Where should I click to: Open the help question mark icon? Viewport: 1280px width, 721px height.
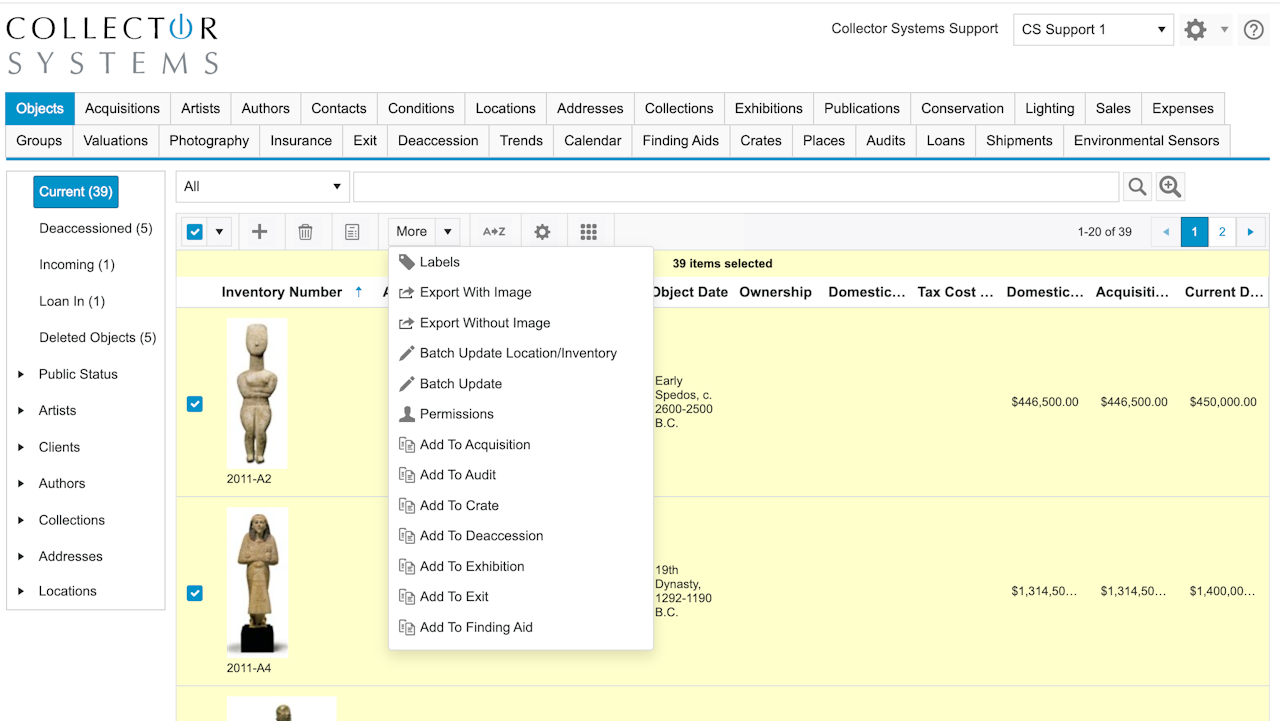[x=1253, y=30]
